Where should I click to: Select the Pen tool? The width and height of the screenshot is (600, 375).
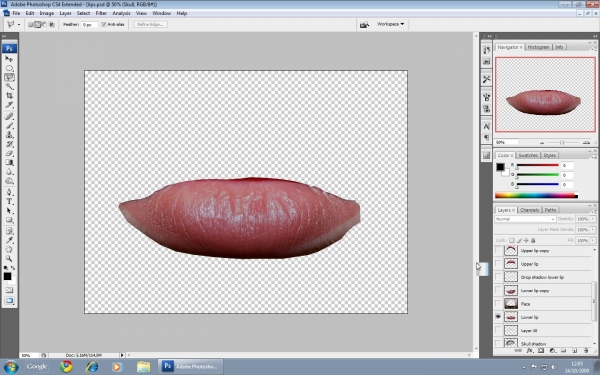click(x=9, y=192)
